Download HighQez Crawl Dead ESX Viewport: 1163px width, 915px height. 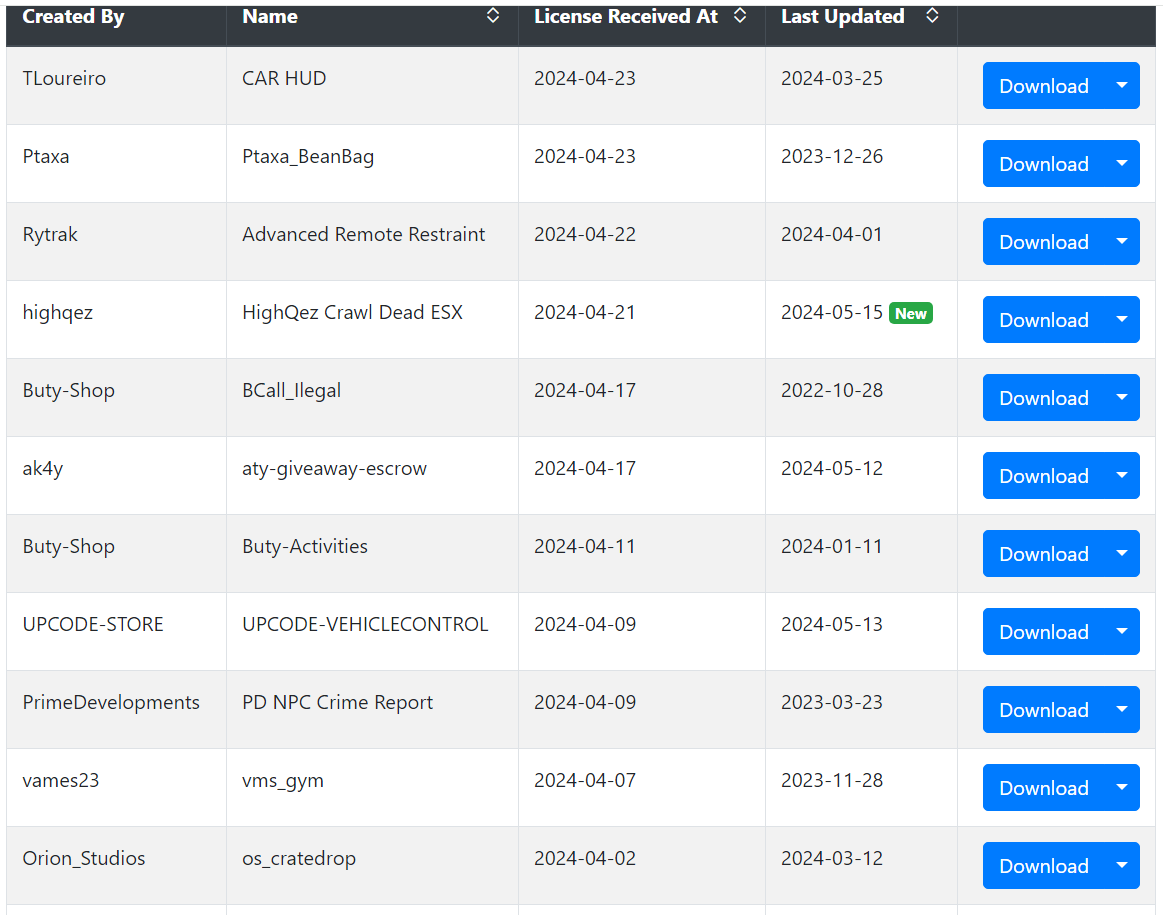(x=1044, y=320)
